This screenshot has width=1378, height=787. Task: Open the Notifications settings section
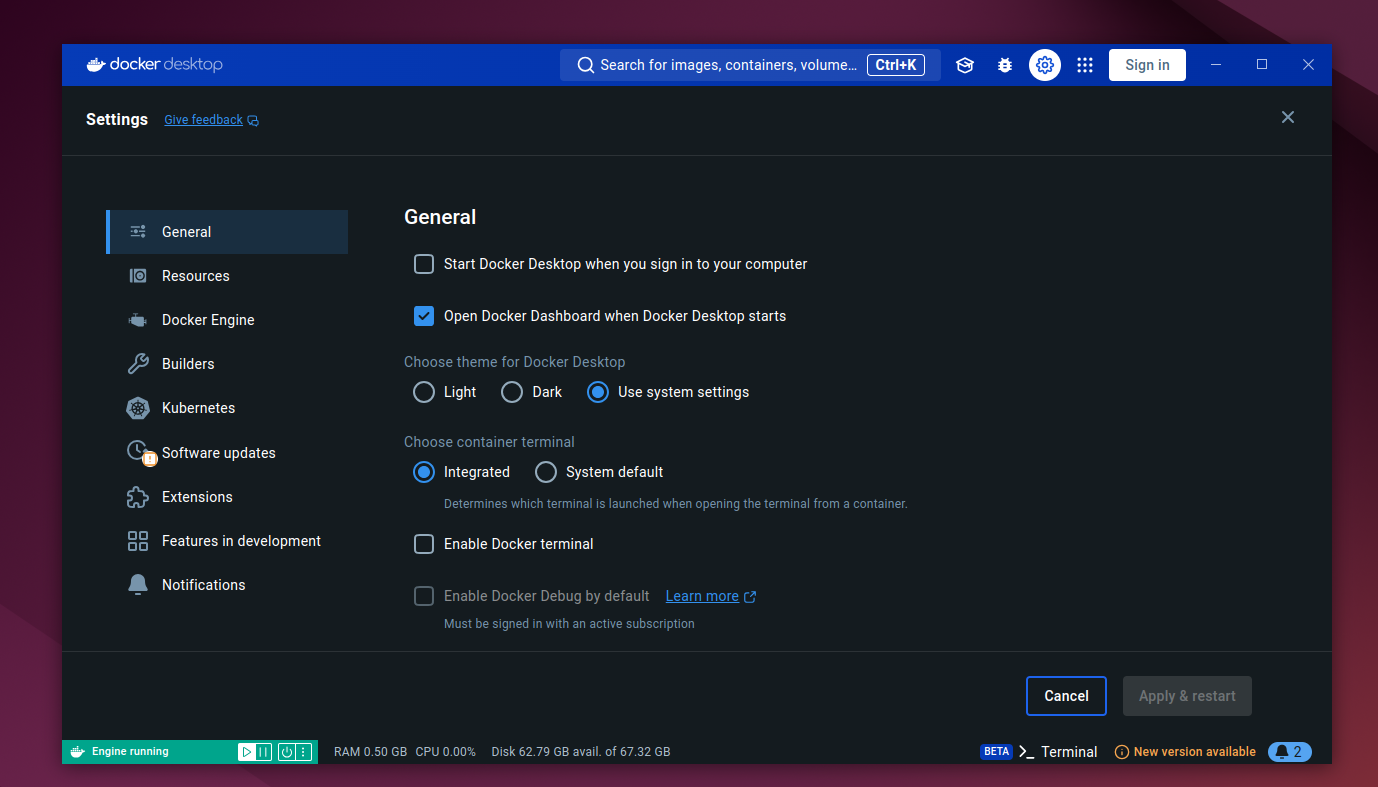pos(228,585)
